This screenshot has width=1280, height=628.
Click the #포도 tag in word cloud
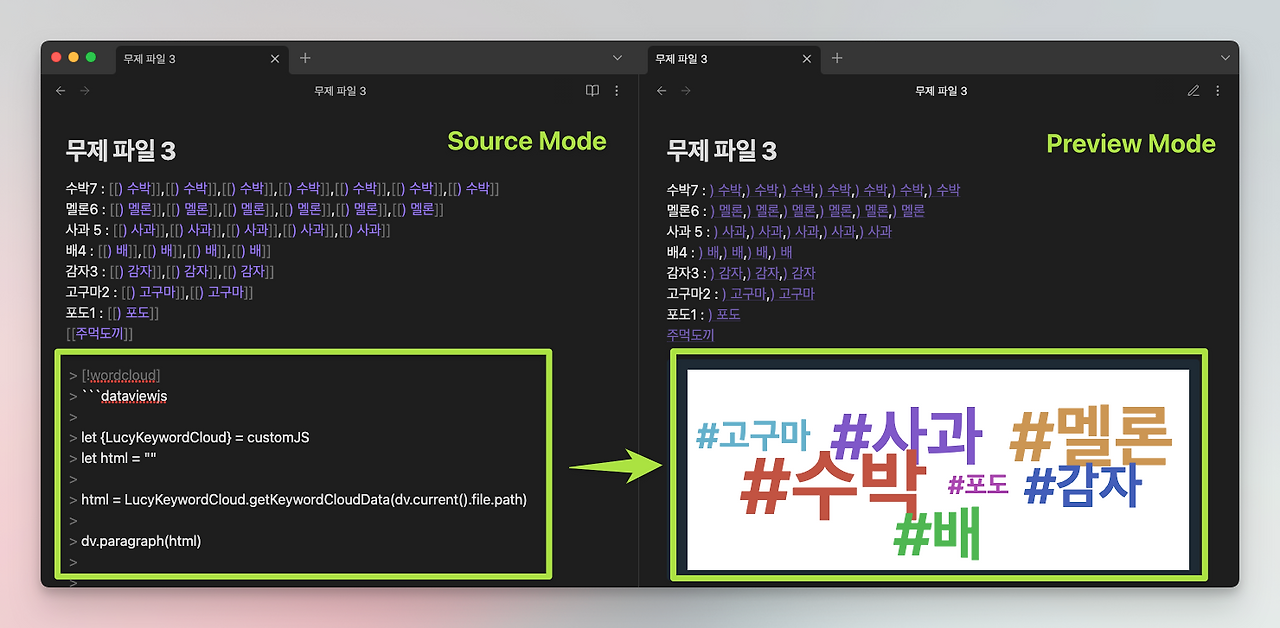click(978, 484)
